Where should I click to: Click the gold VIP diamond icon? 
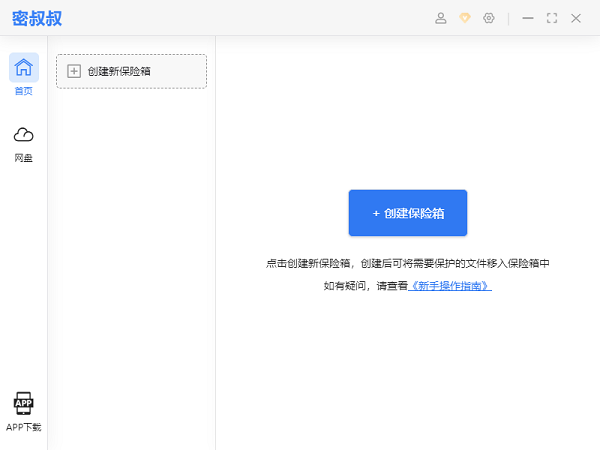[x=465, y=18]
